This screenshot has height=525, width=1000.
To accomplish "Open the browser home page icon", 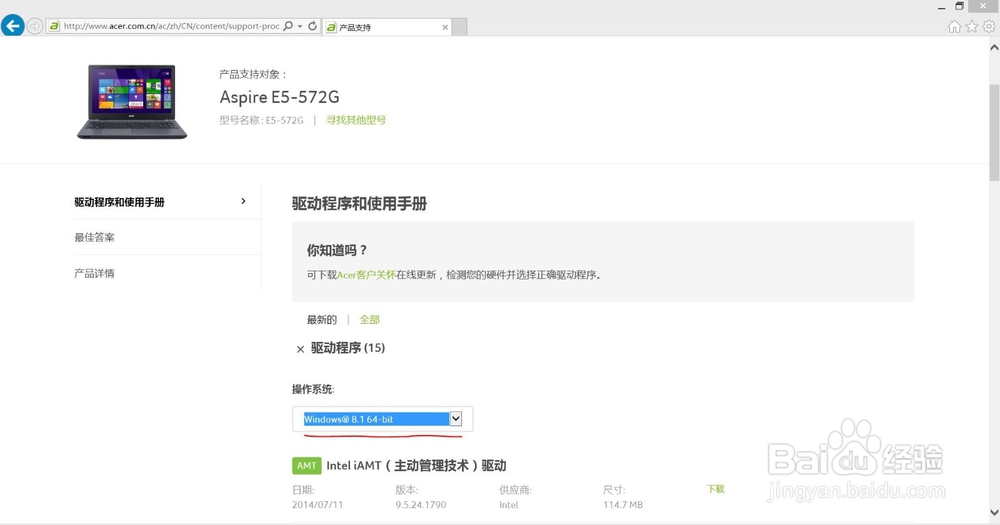I will (954, 26).
